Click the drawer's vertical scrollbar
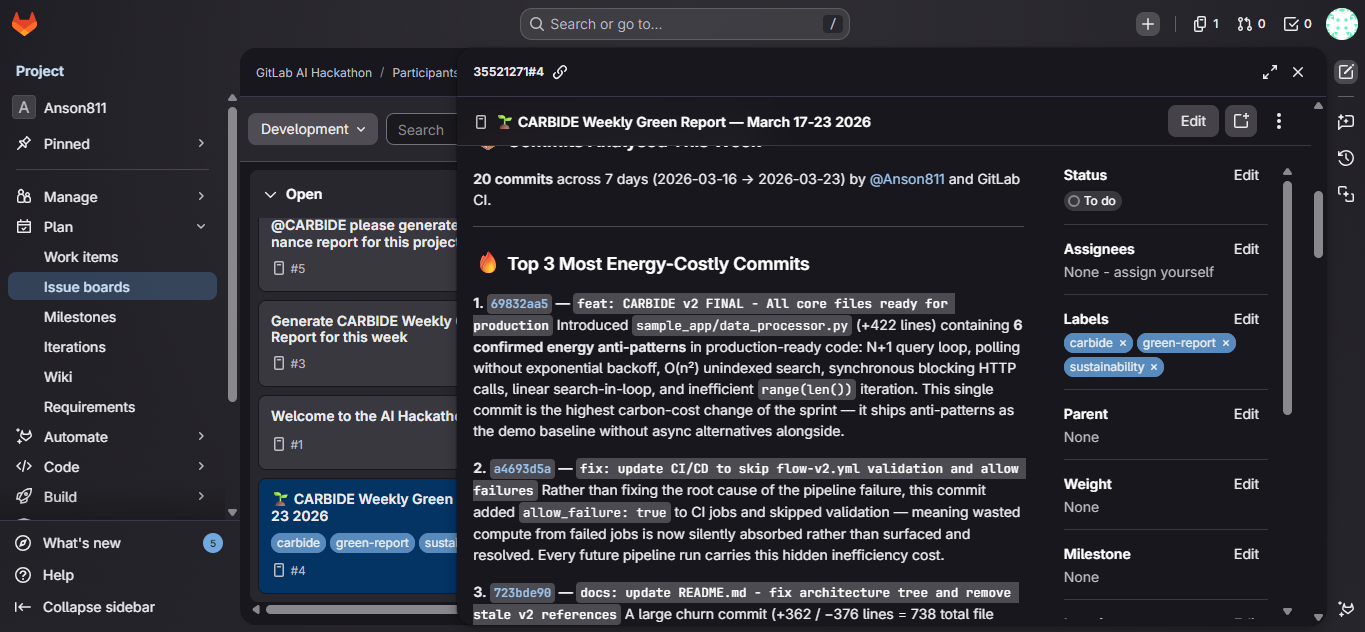The image size is (1365, 632). (x=1318, y=224)
